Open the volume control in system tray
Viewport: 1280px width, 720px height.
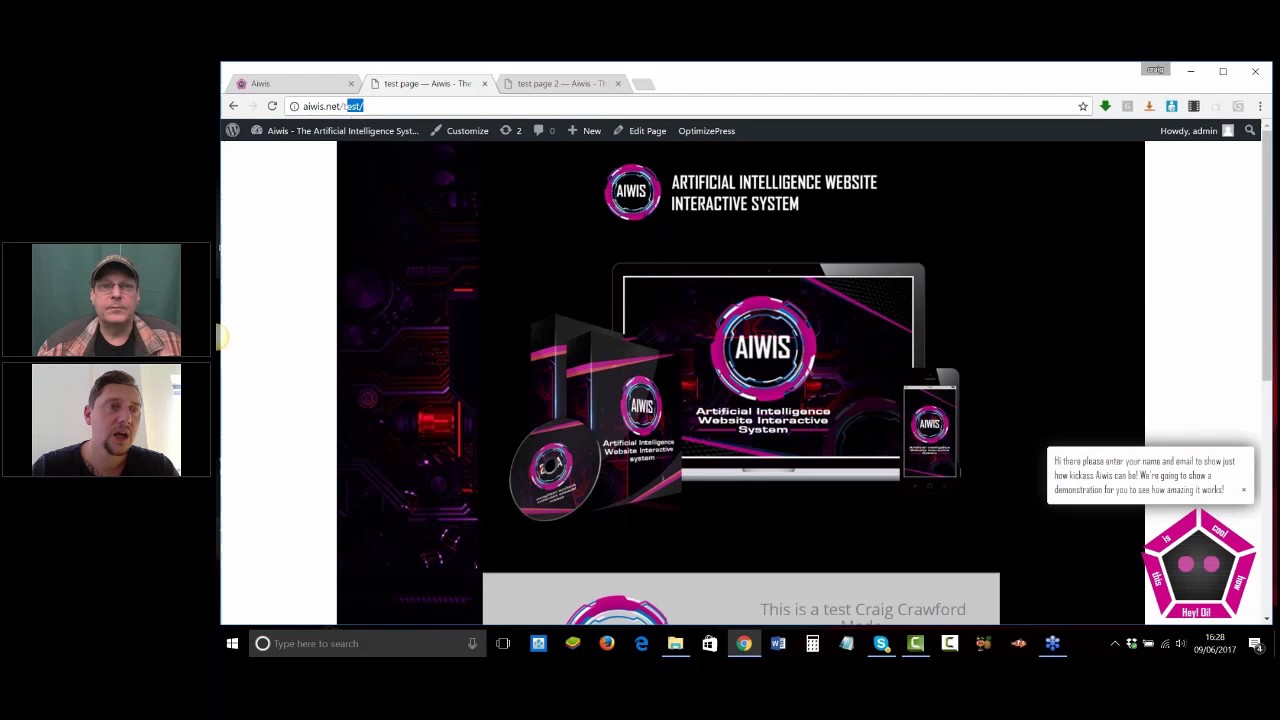[x=1181, y=644]
